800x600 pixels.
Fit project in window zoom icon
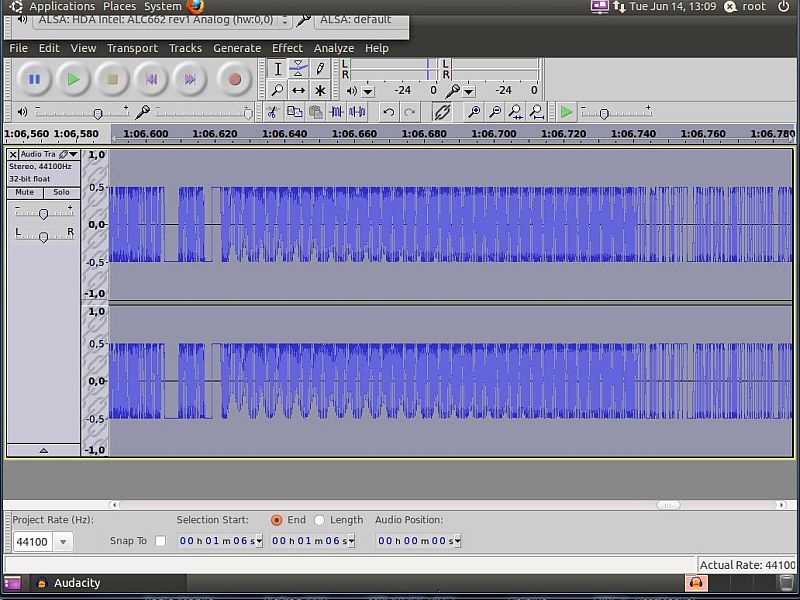(x=537, y=112)
